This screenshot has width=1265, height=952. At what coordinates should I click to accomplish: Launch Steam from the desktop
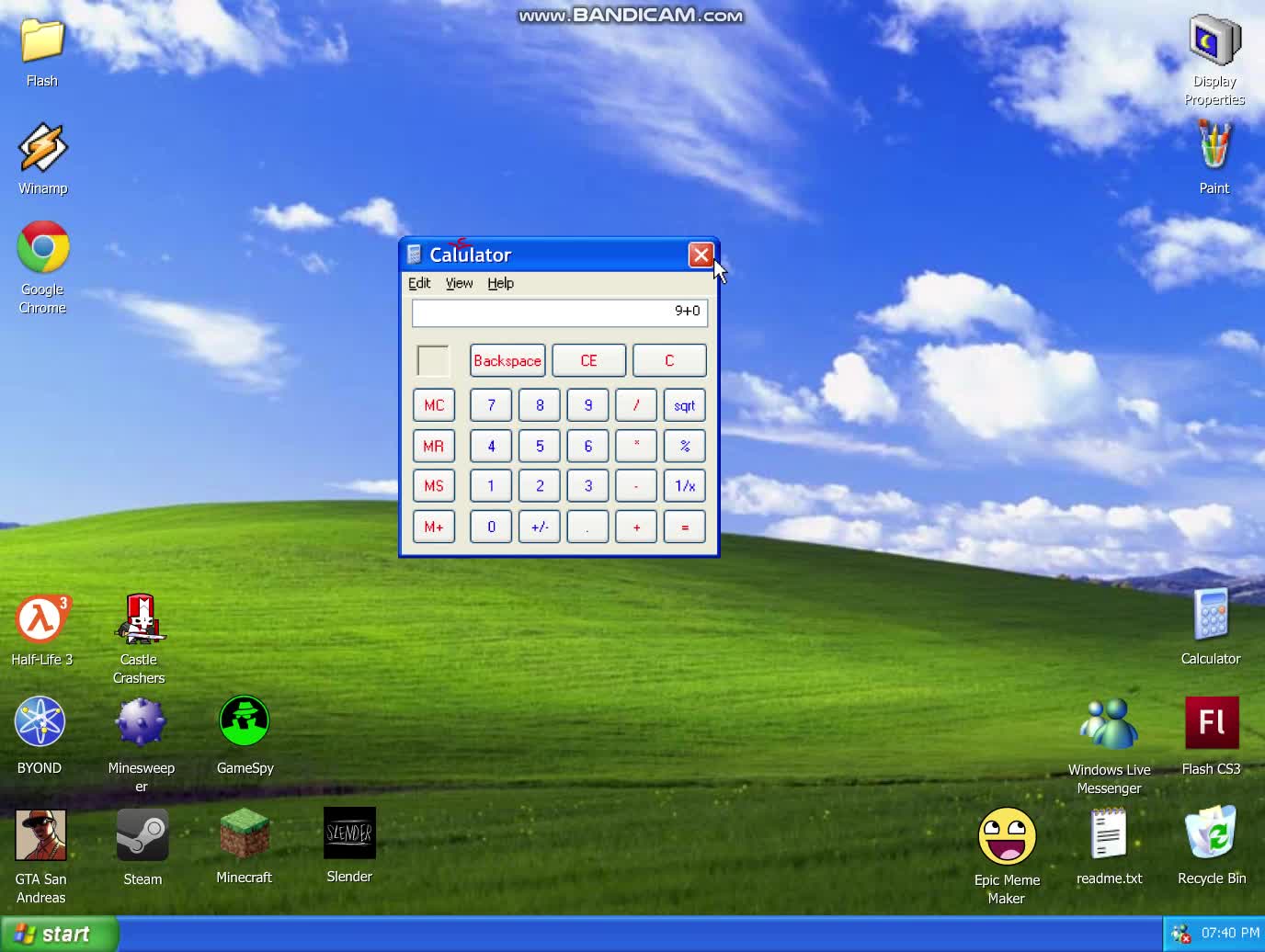click(x=142, y=835)
